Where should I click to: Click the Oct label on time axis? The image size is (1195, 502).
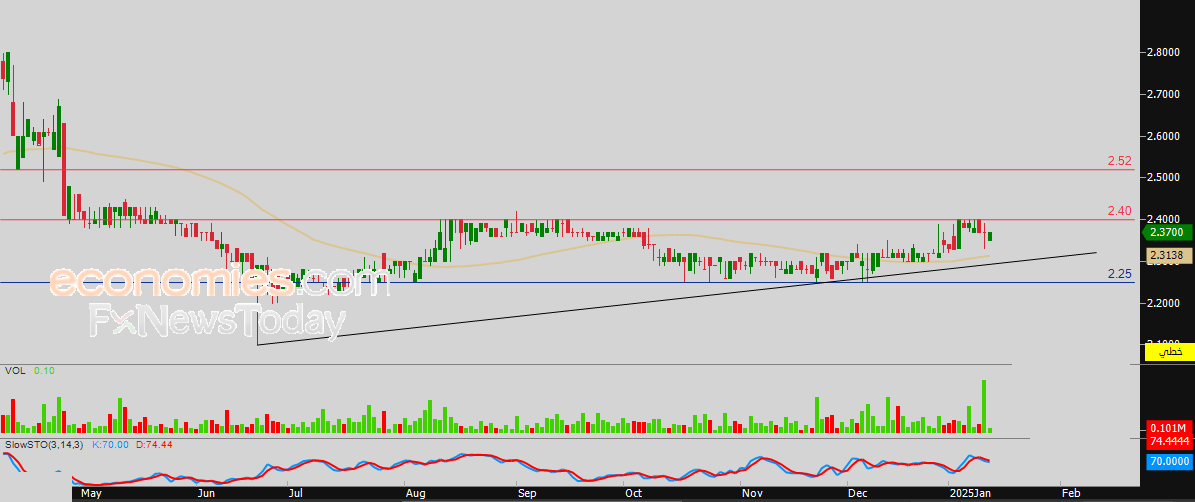click(x=633, y=494)
